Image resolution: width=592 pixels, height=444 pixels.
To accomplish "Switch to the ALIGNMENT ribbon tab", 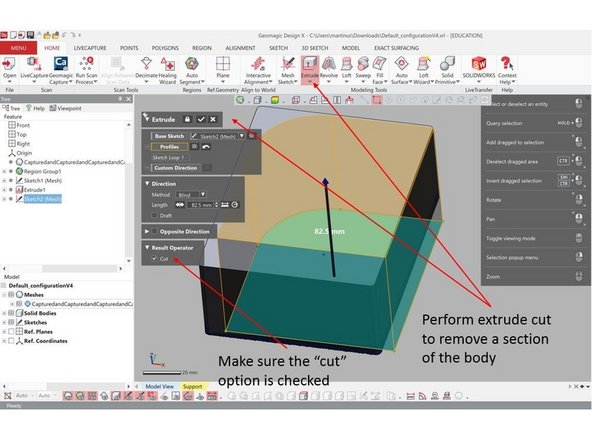I will (x=240, y=48).
